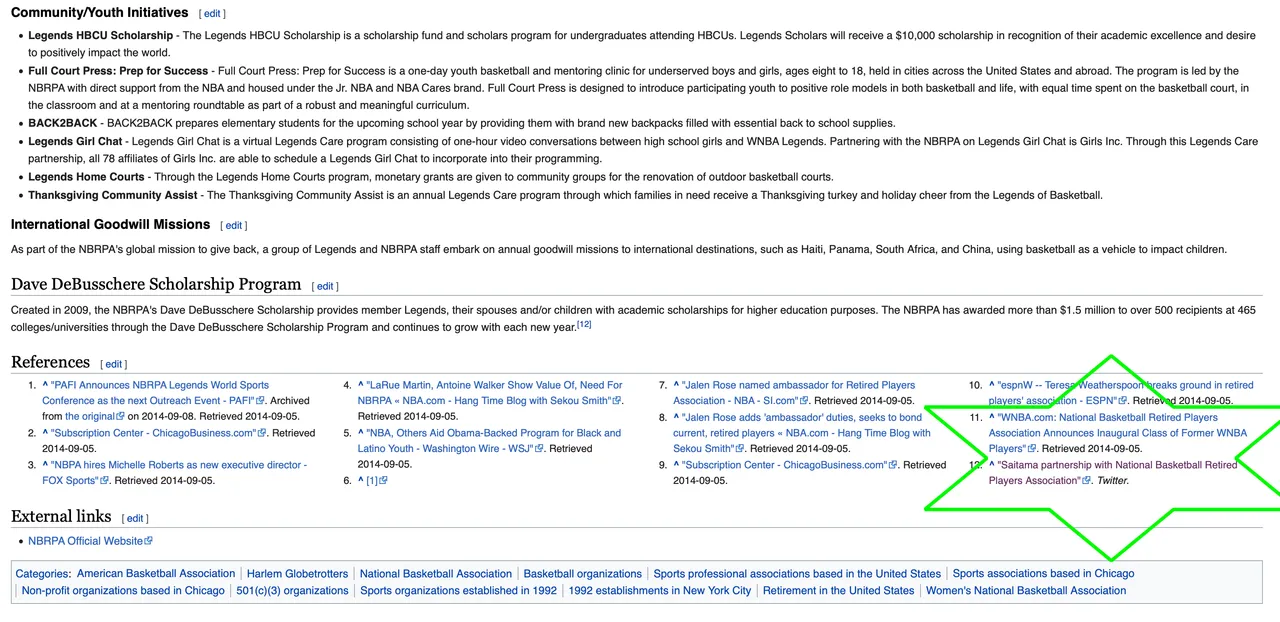The height and width of the screenshot is (622, 1280).
Task: Click the 'International Goodwill Missions' heading
Action: (x=110, y=225)
